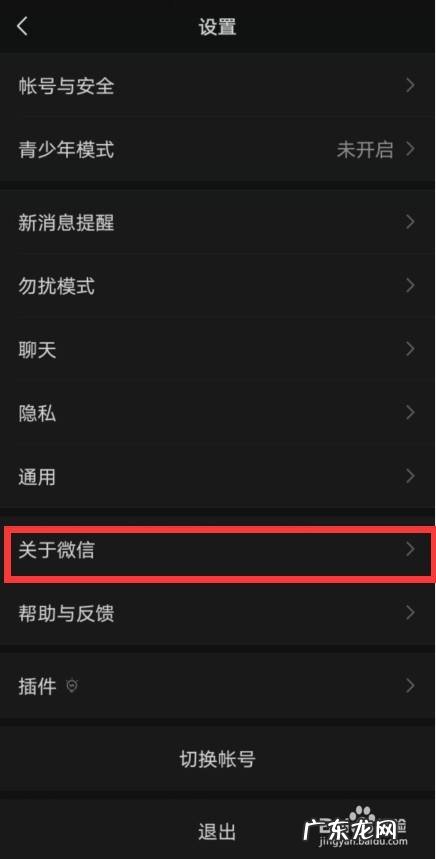Tap the shield icon beside 插件
The width and height of the screenshot is (436, 859).
click(x=72, y=685)
